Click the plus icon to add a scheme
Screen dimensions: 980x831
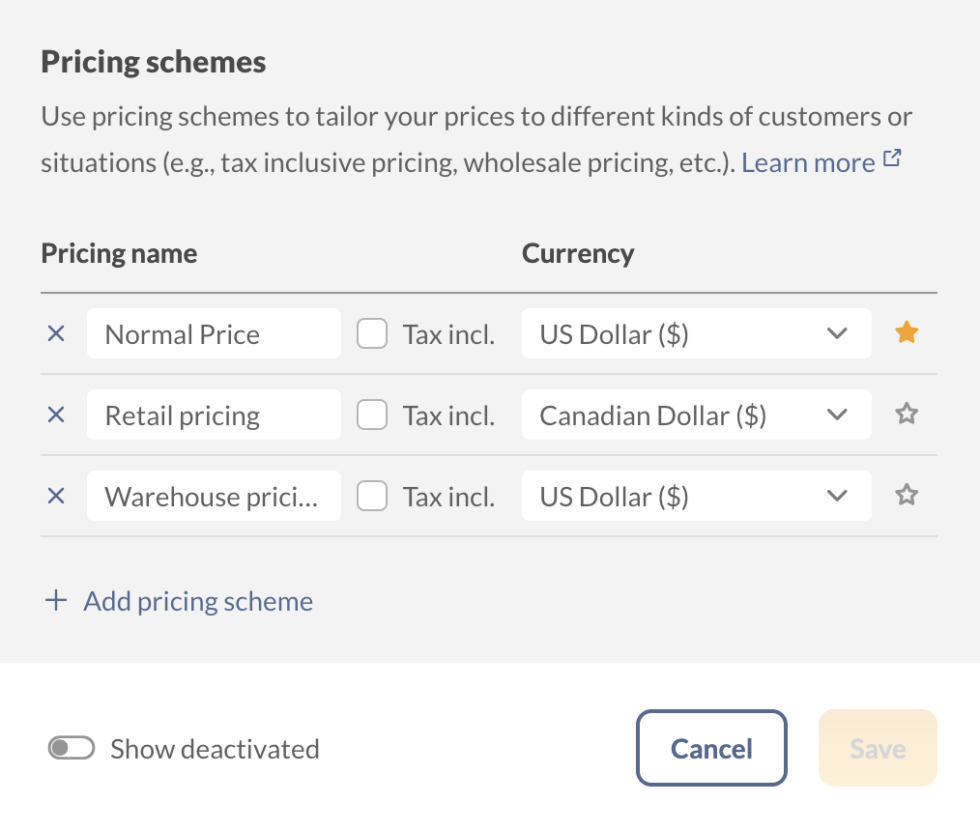(x=55, y=600)
